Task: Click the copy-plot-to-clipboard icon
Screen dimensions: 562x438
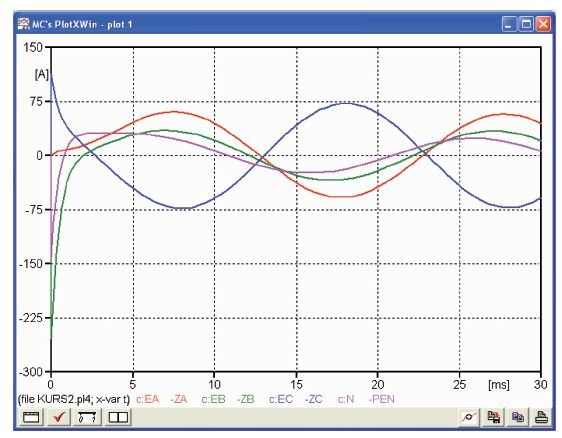Action: tap(518, 417)
